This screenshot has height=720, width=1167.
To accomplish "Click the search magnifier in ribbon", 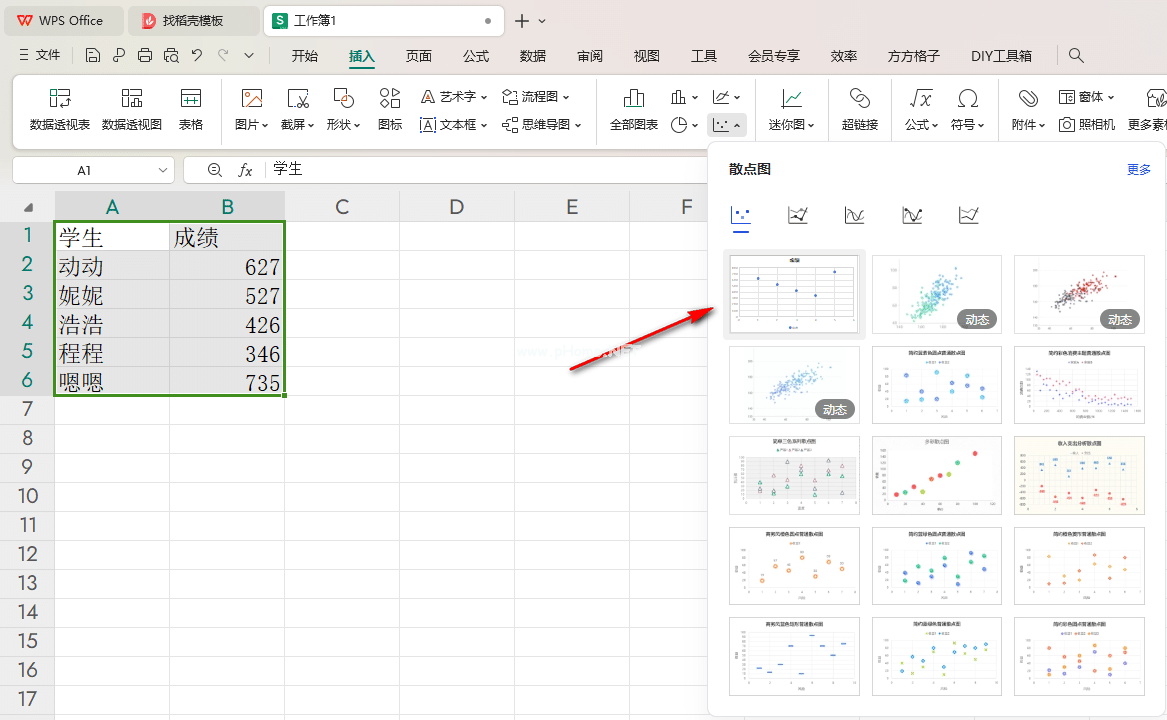I will tap(1076, 55).
